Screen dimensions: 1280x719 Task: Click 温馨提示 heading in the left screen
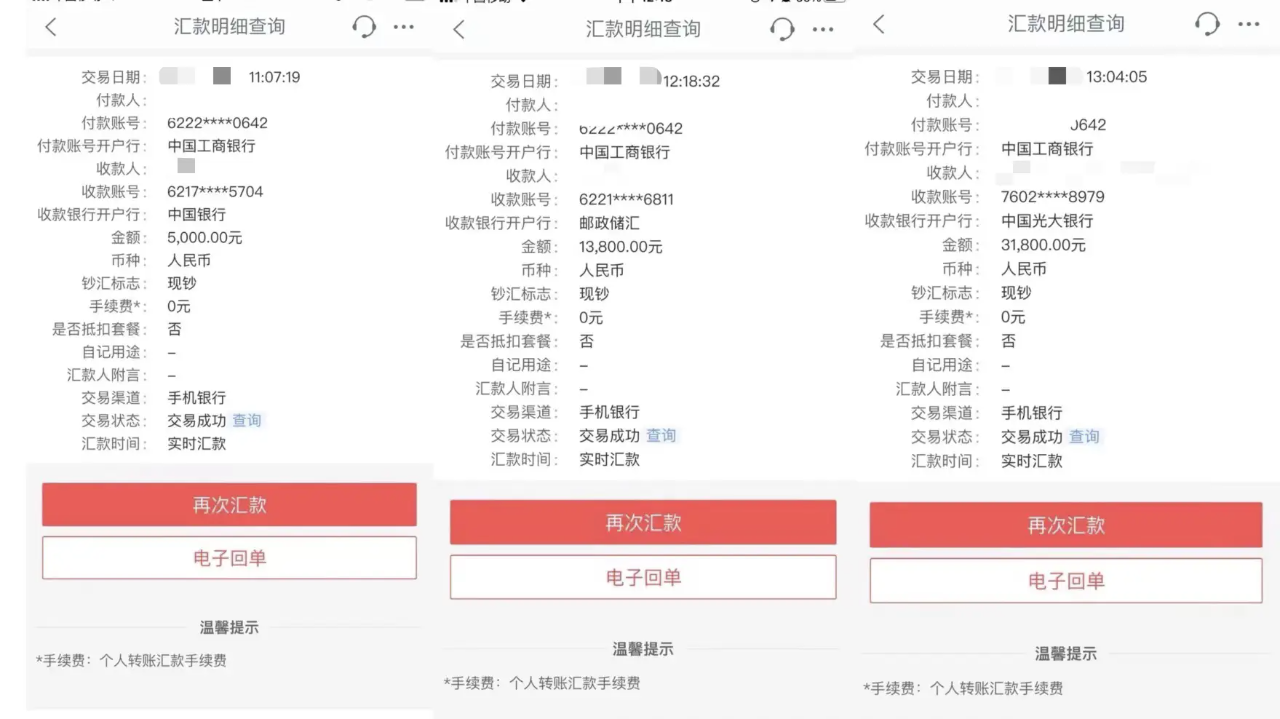(229, 628)
